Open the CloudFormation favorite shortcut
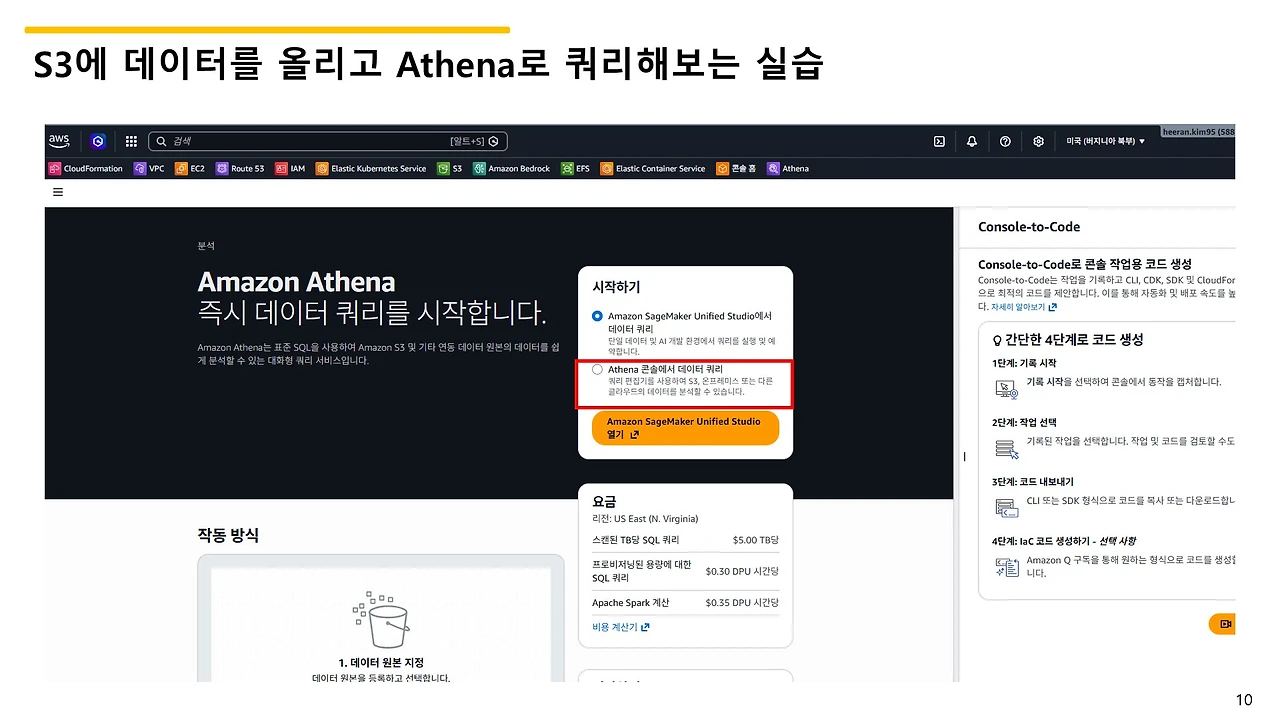The image size is (1280, 720). (86, 169)
